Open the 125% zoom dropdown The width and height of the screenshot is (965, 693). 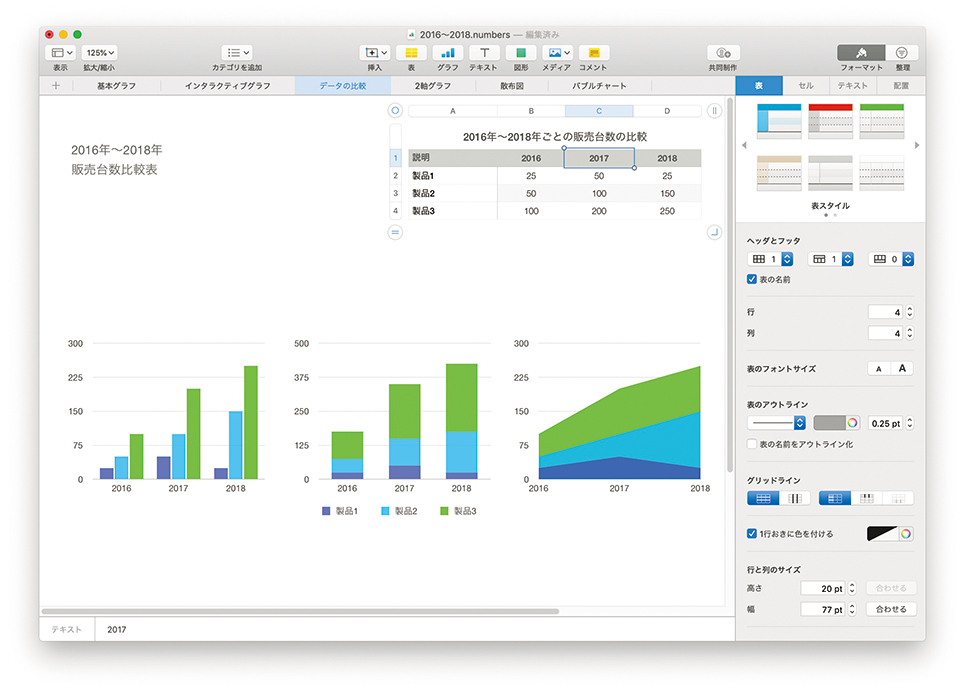[x=100, y=52]
